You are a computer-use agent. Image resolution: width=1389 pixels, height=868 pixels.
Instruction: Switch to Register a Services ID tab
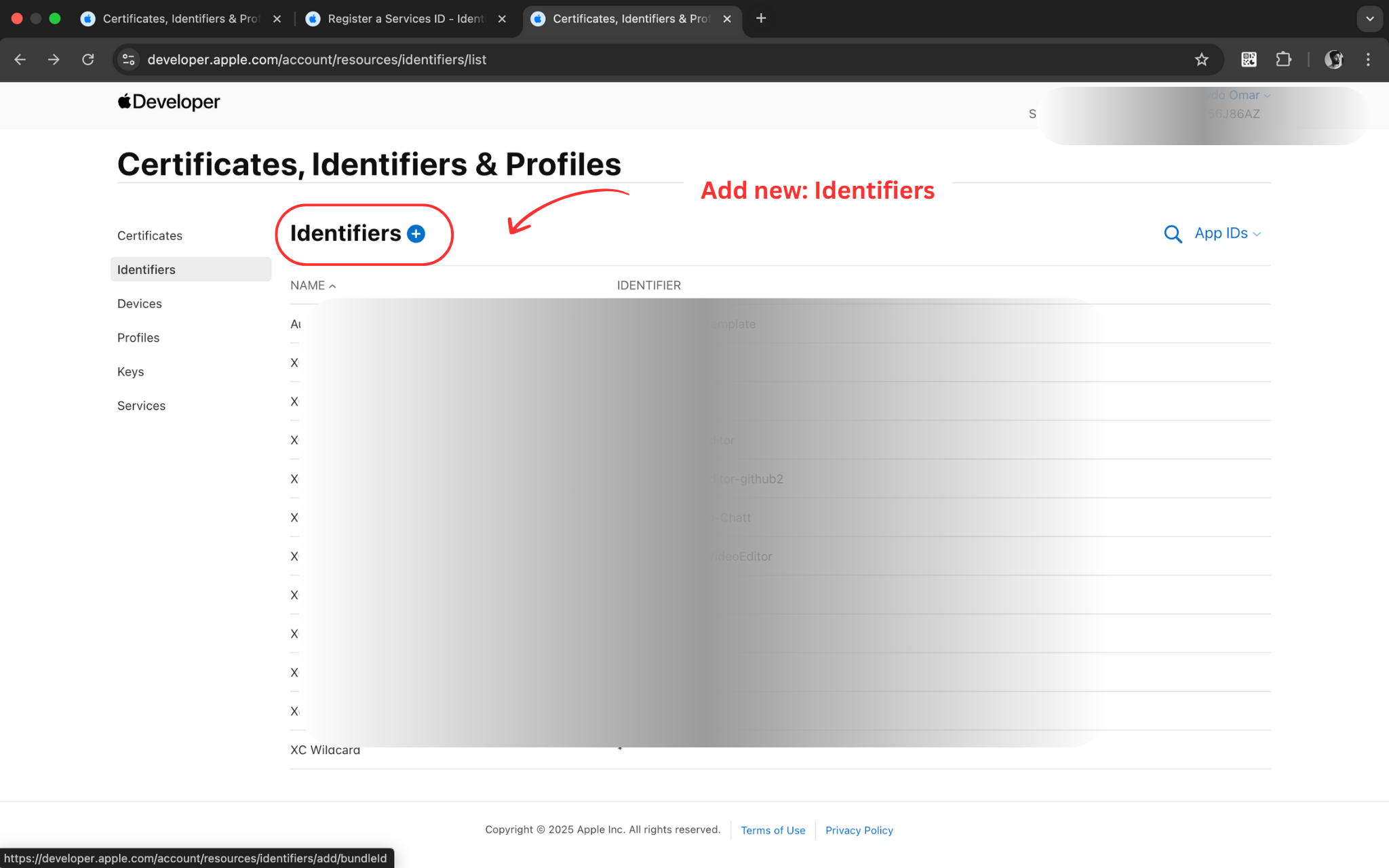[406, 19]
